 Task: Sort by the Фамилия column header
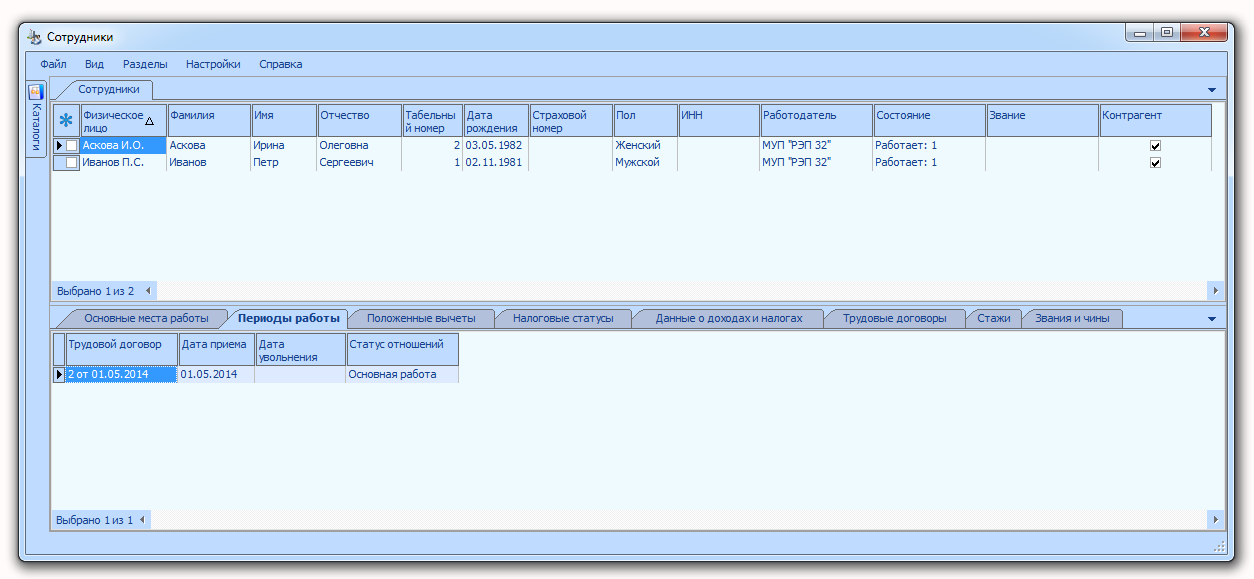209,120
